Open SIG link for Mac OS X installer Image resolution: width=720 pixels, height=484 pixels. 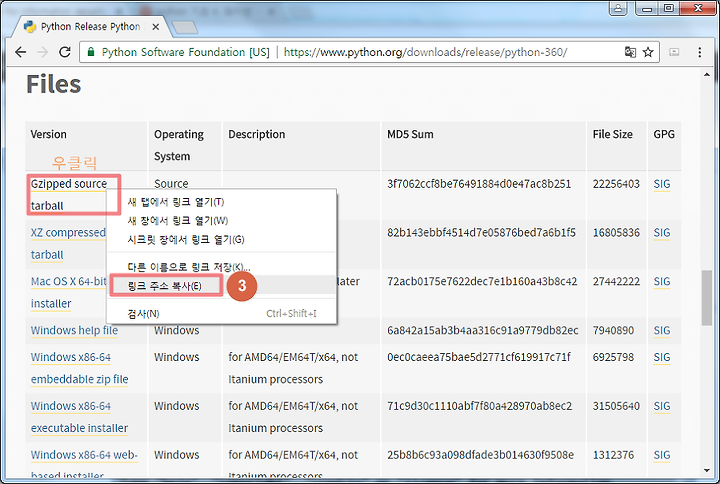click(662, 281)
